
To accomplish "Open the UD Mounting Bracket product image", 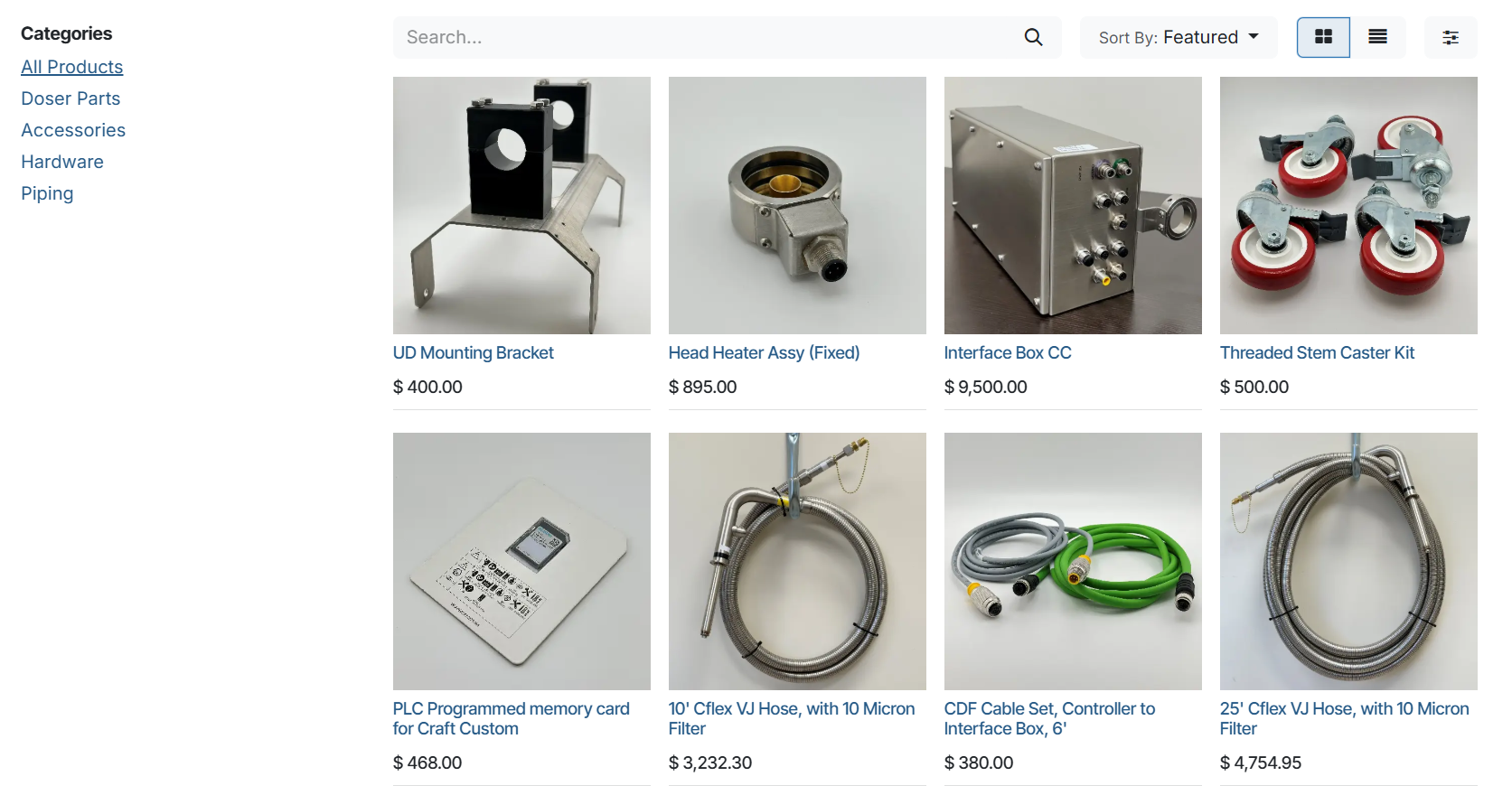I will pos(521,205).
